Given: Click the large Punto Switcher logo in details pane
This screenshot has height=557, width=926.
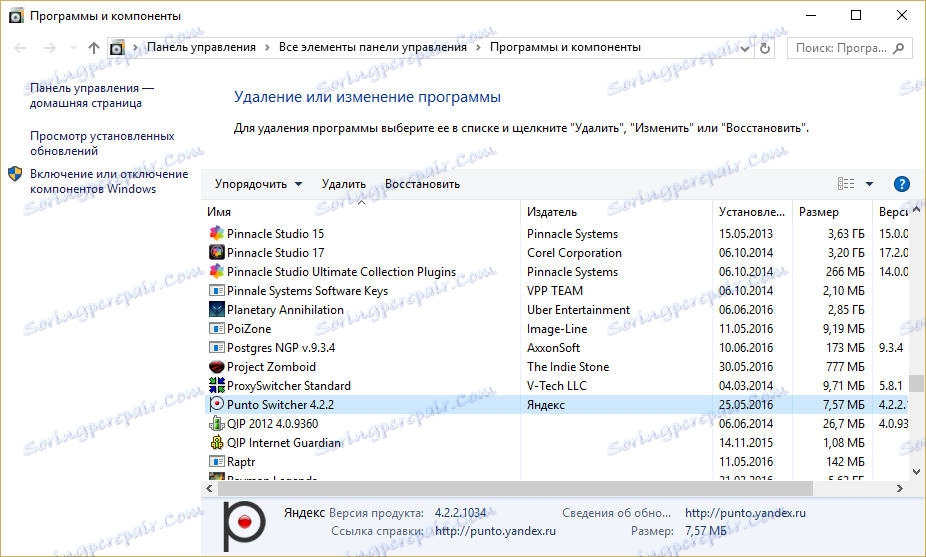Looking at the screenshot, I should [244, 525].
